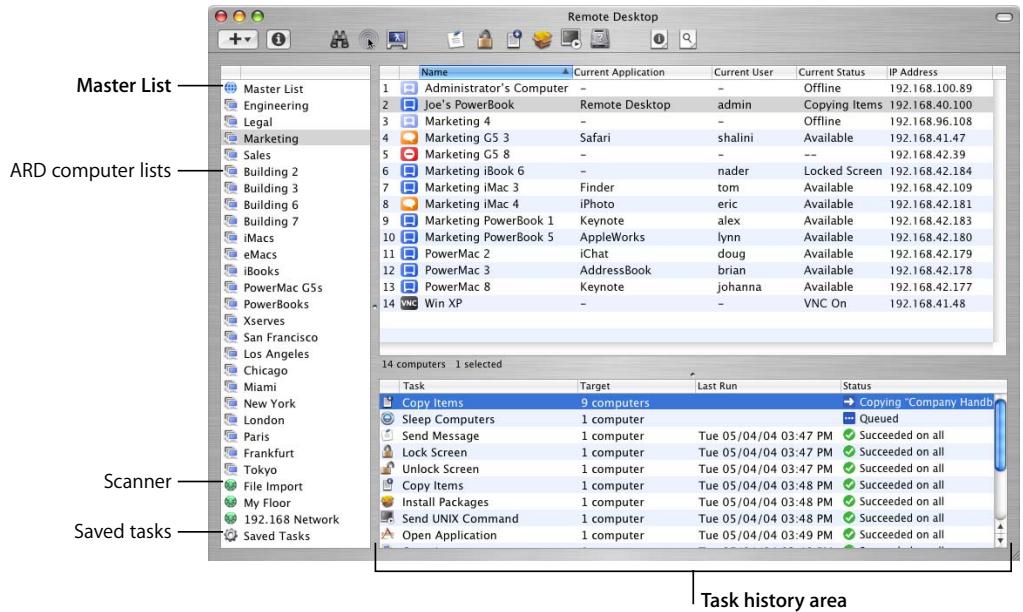Click the Sleep Computers task icon

coord(388,419)
